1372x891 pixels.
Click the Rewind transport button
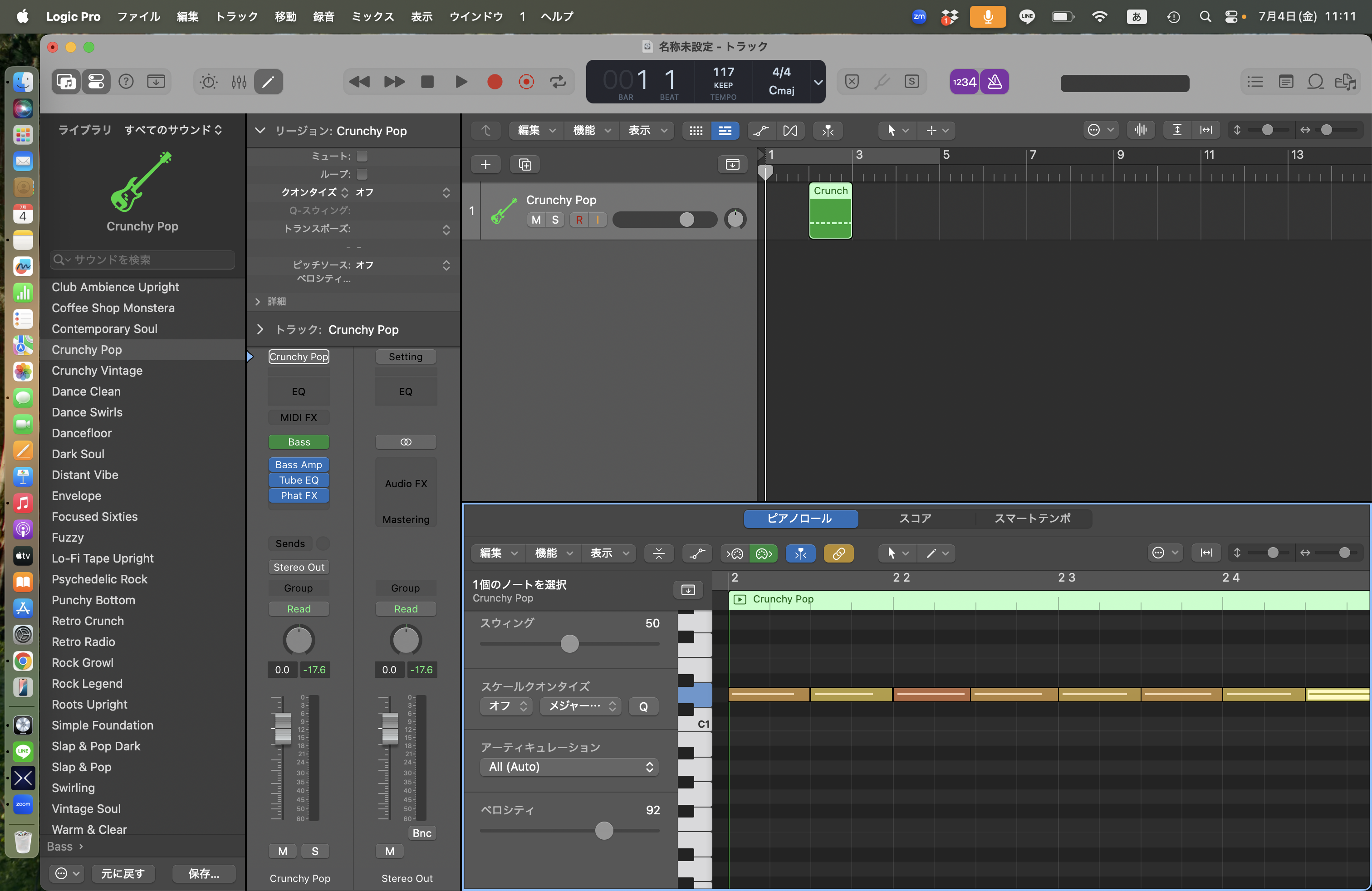360,82
